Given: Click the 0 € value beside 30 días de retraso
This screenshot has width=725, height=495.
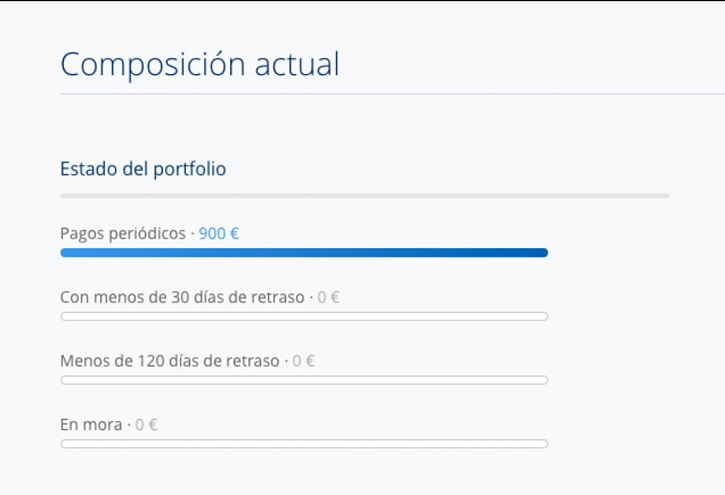Looking at the screenshot, I should (329, 297).
